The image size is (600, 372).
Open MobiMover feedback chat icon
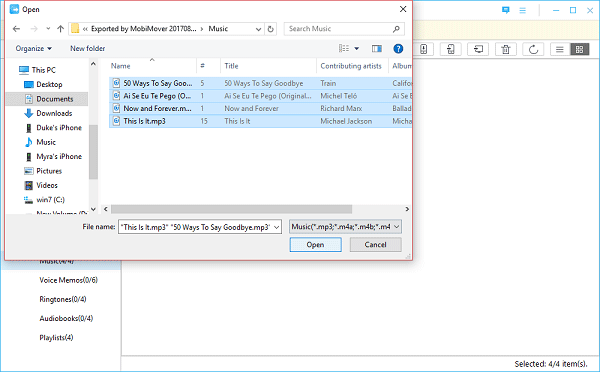click(x=505, y=10)
